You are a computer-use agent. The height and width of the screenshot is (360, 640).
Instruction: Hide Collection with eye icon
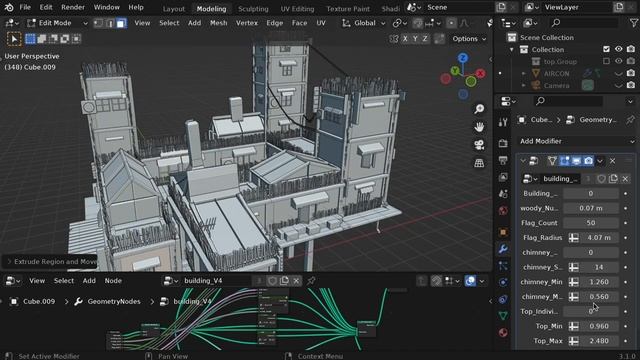[619, 49]
